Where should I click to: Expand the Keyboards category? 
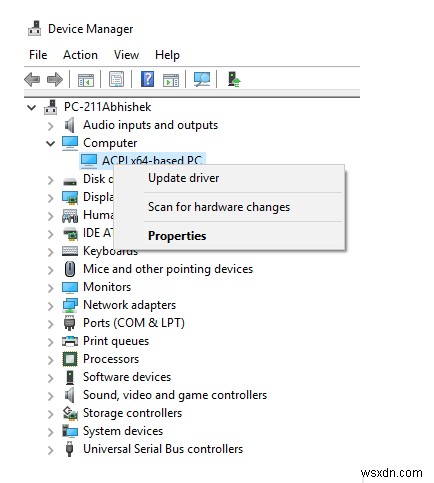(x=50, y=252)
